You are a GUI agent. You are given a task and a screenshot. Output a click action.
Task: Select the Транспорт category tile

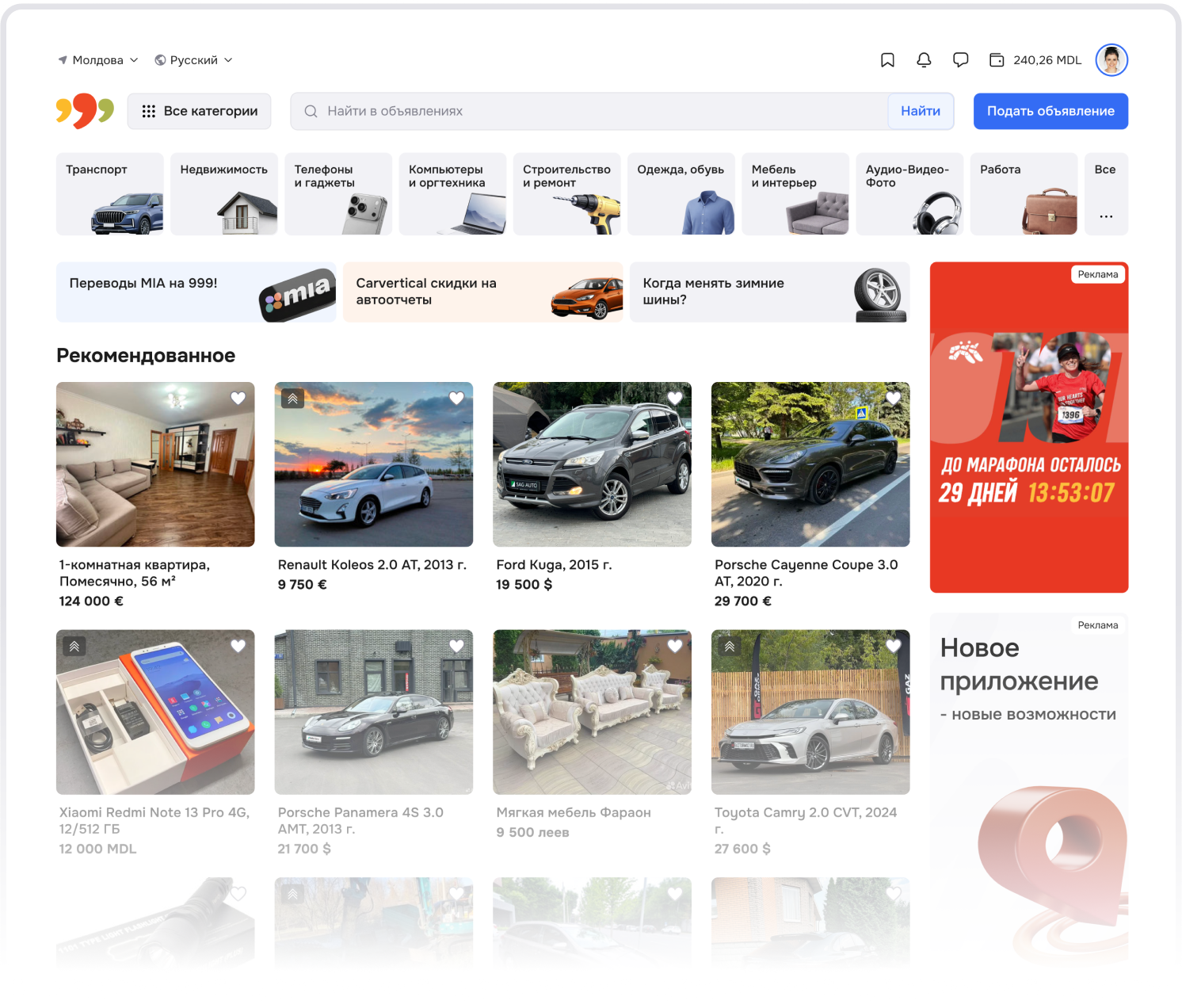click(x=109, y=194)
